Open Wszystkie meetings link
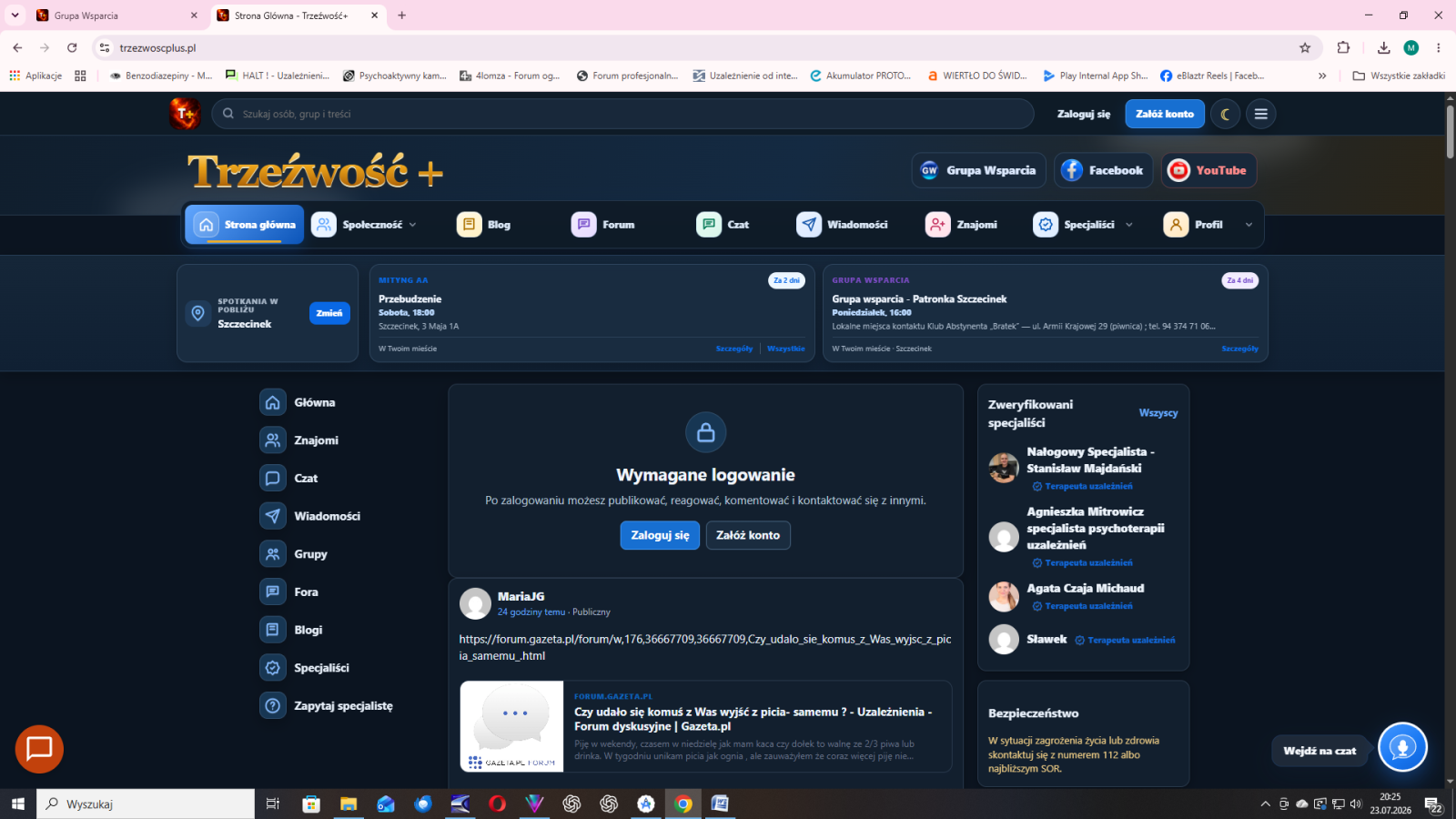1456x819 pixels. tap(786, 349)
